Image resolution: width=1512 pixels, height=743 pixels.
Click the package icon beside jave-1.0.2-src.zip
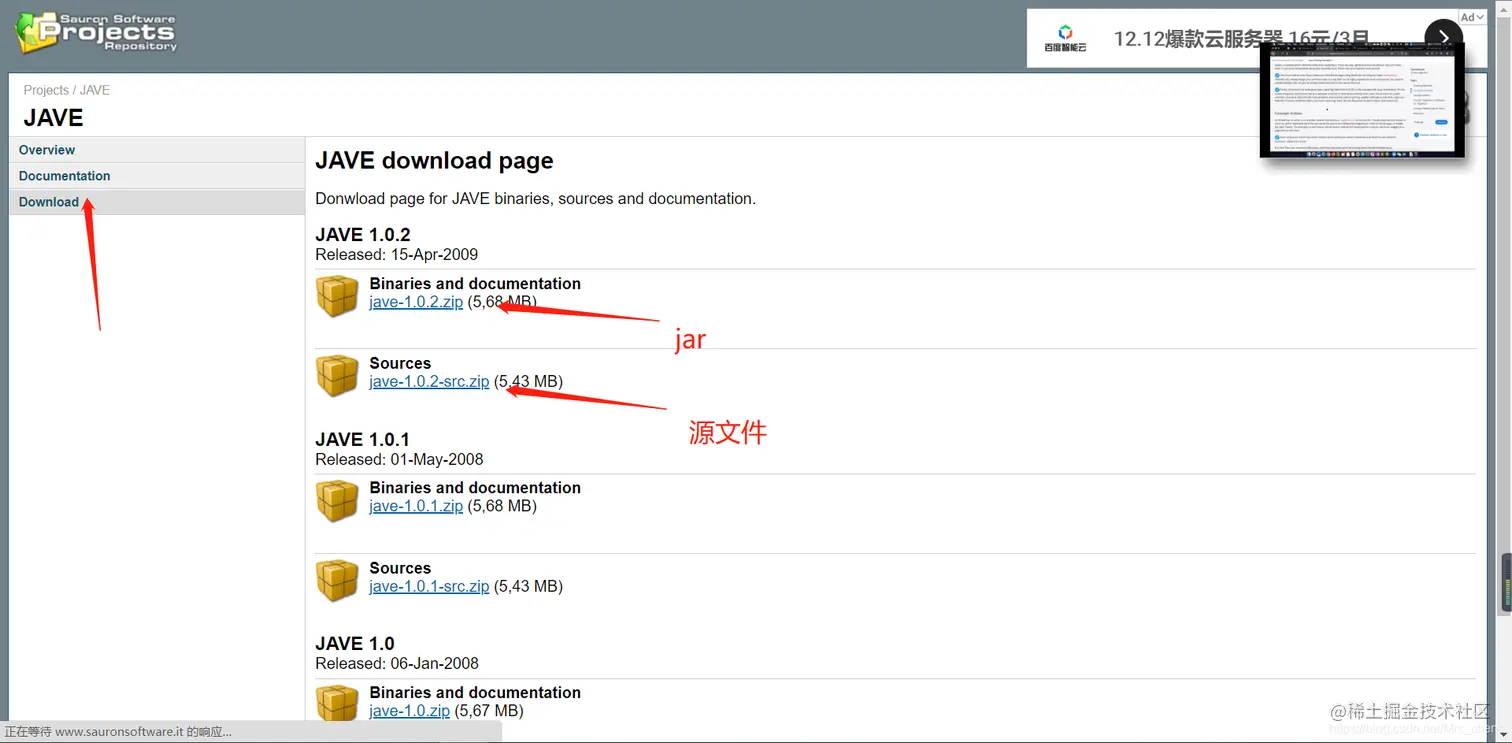click(337, 376)
